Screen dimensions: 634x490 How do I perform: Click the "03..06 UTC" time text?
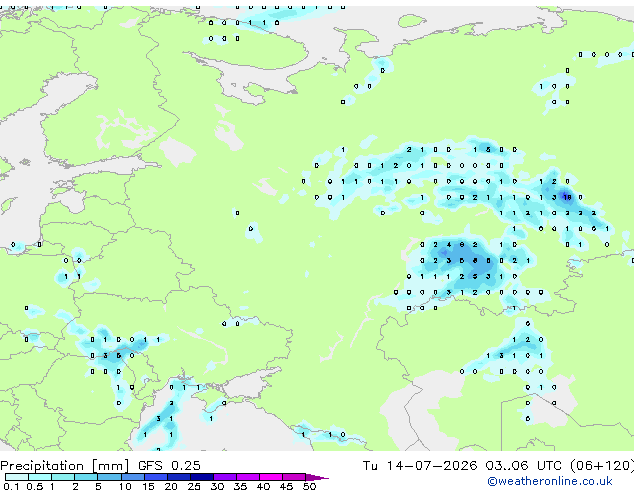tap(524, 466)
